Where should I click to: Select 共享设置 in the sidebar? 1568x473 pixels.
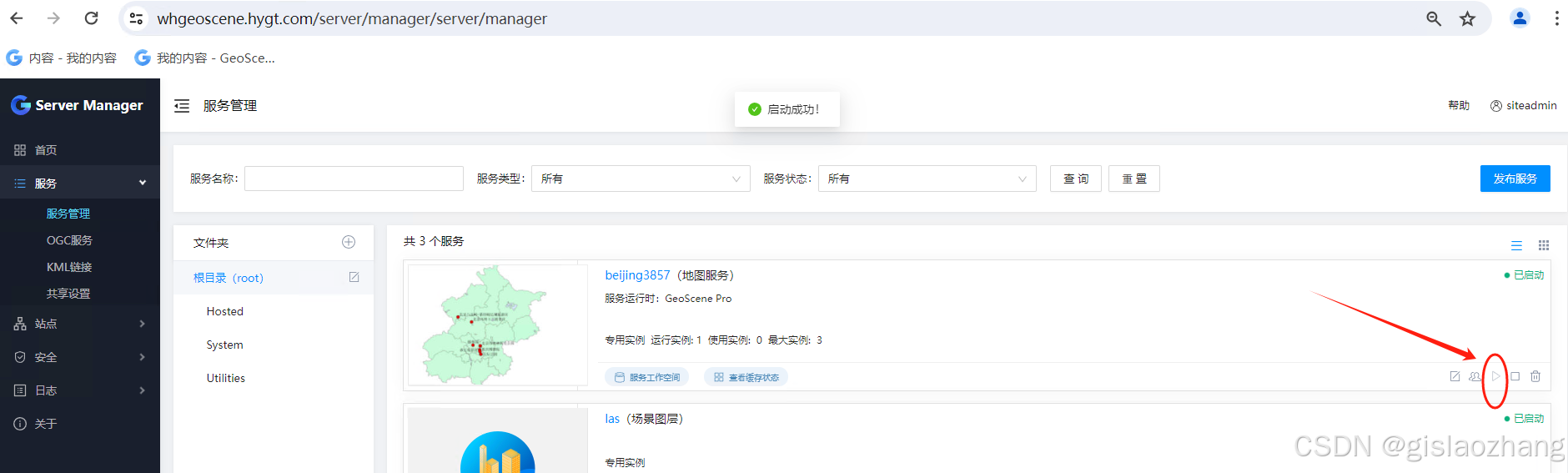pos(68,294)
